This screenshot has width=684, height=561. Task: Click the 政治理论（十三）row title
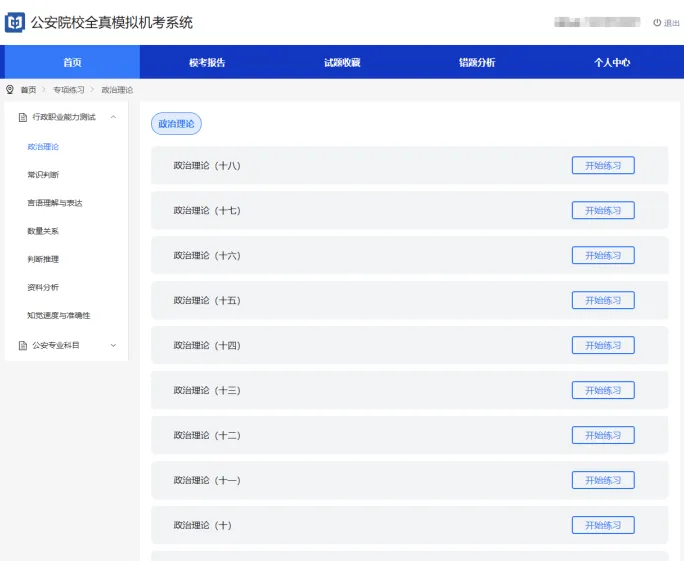point(207,390)
